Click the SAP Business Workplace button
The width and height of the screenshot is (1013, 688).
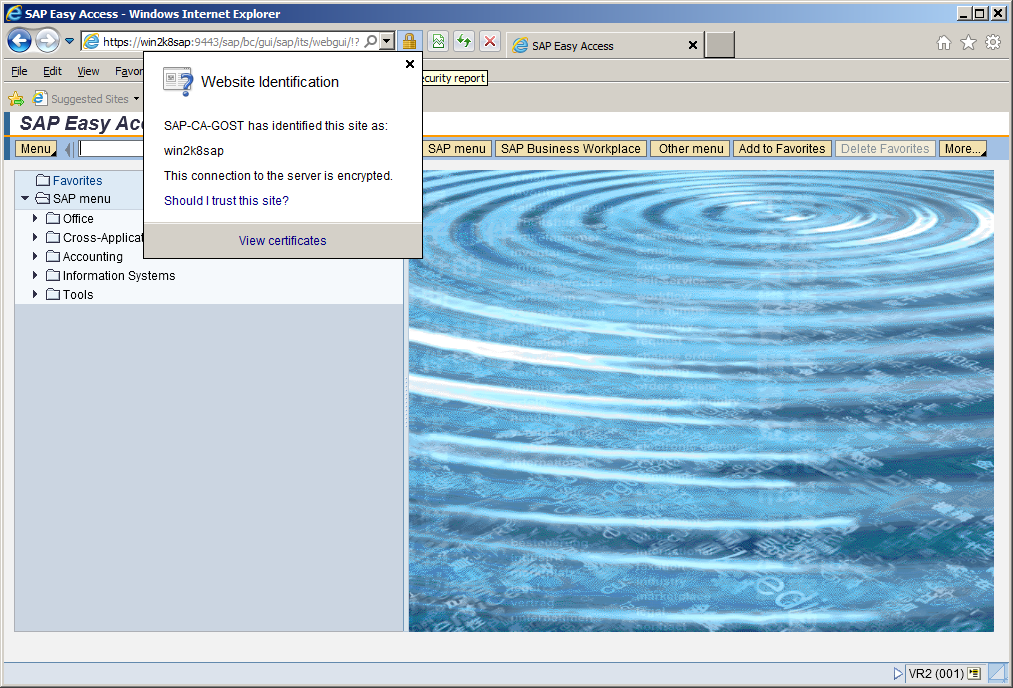(x=570, y=149)
